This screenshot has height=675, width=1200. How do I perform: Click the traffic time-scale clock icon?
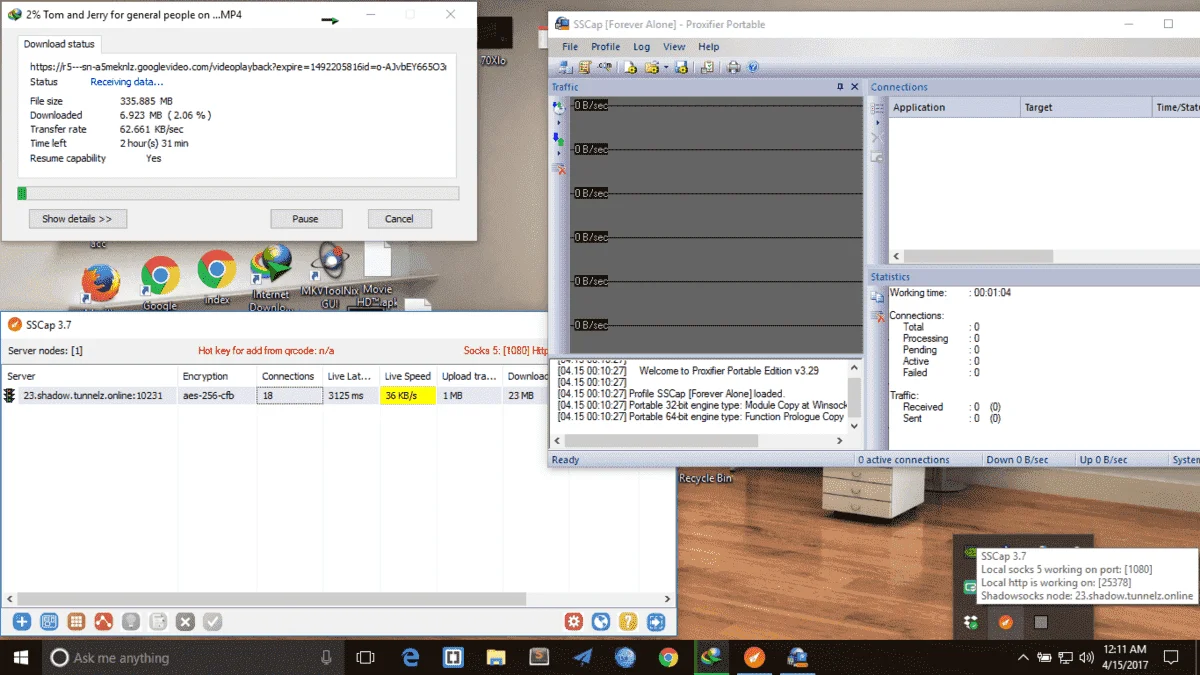[x=559, y=107]
